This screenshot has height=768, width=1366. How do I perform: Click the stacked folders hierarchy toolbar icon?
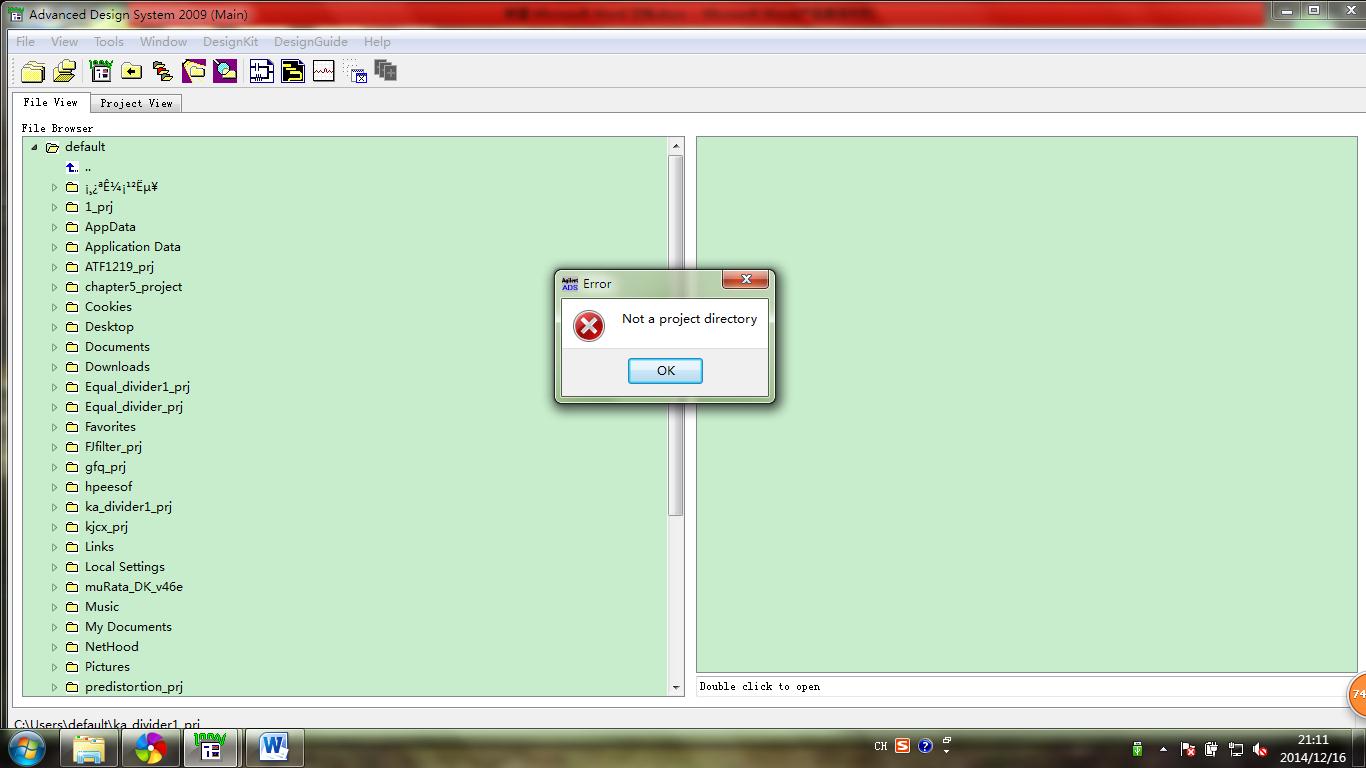162,71
